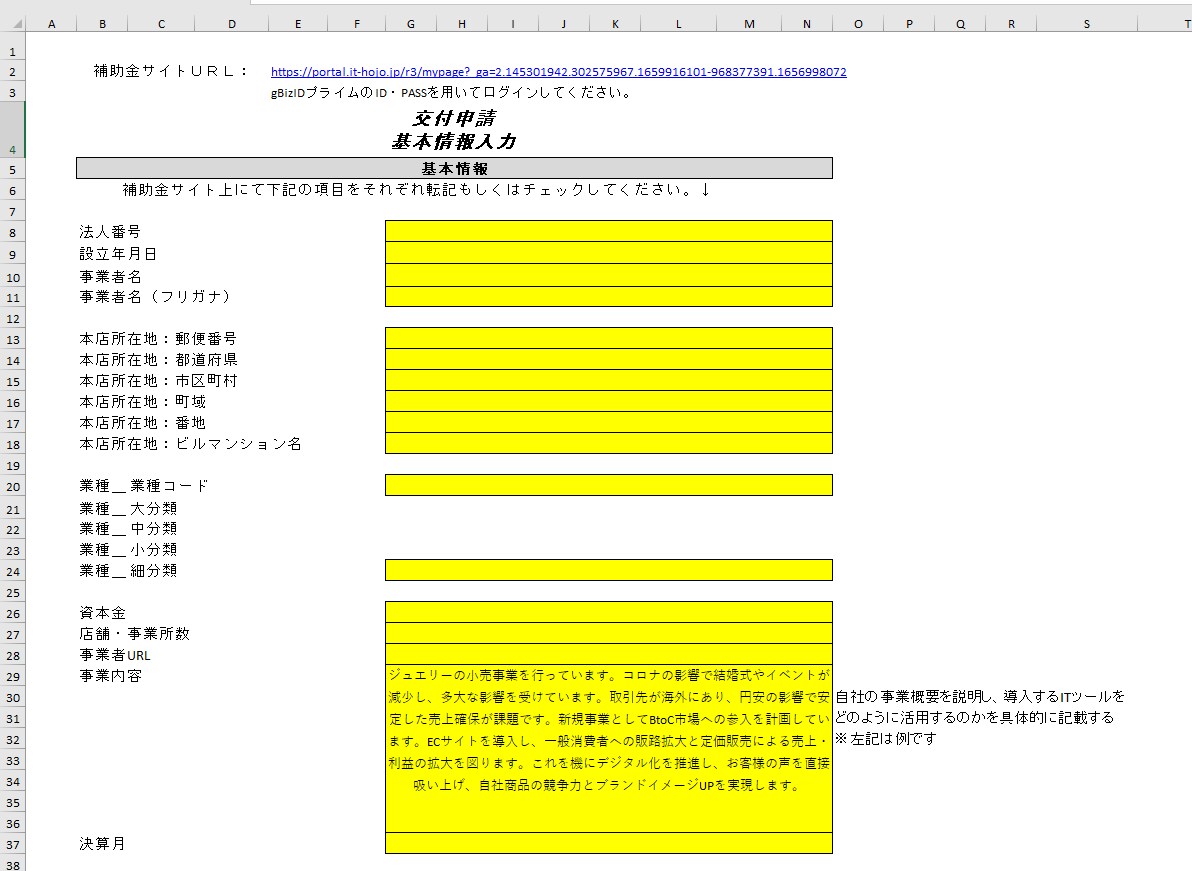Click the yellow field for 設立年月日
The width and height of the screenshot is (1192, 871).
609,253
